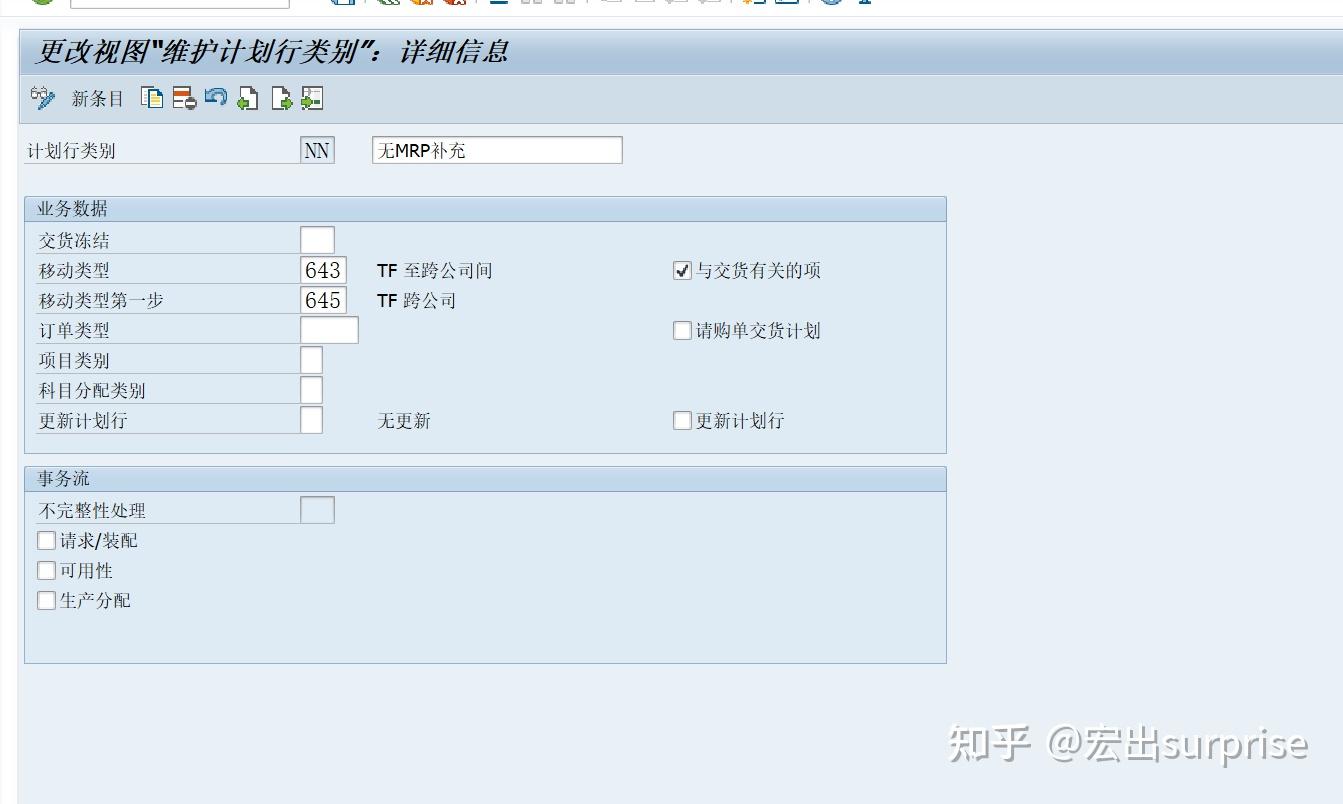Image resolution: width=1343 pixels, height=804 pixels.
Task: Check the 更新计划行 checkbox
Action: 682,420
